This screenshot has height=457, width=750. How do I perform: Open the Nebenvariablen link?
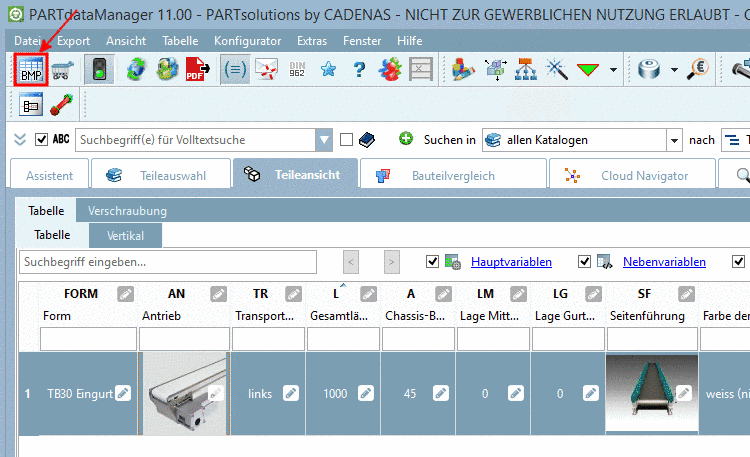664,262
